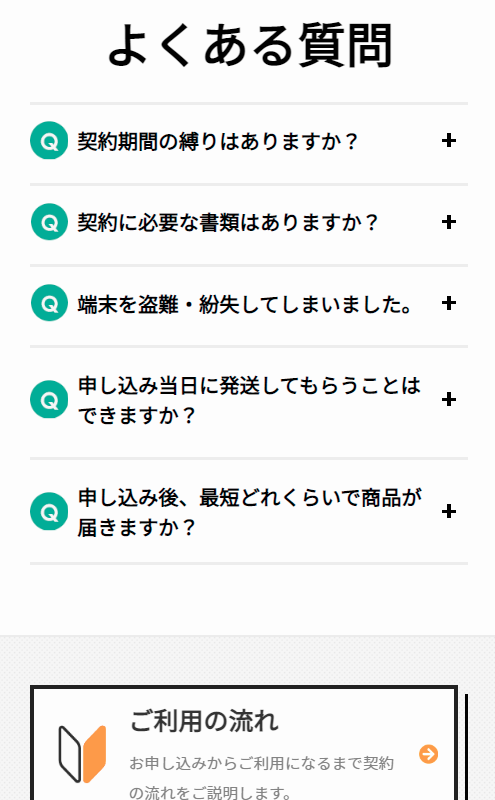This screenshot has height=800, width=495.
Task: Click the beginner leaf mark icon in ご利用の流れ card
Action: click(82, 754)
